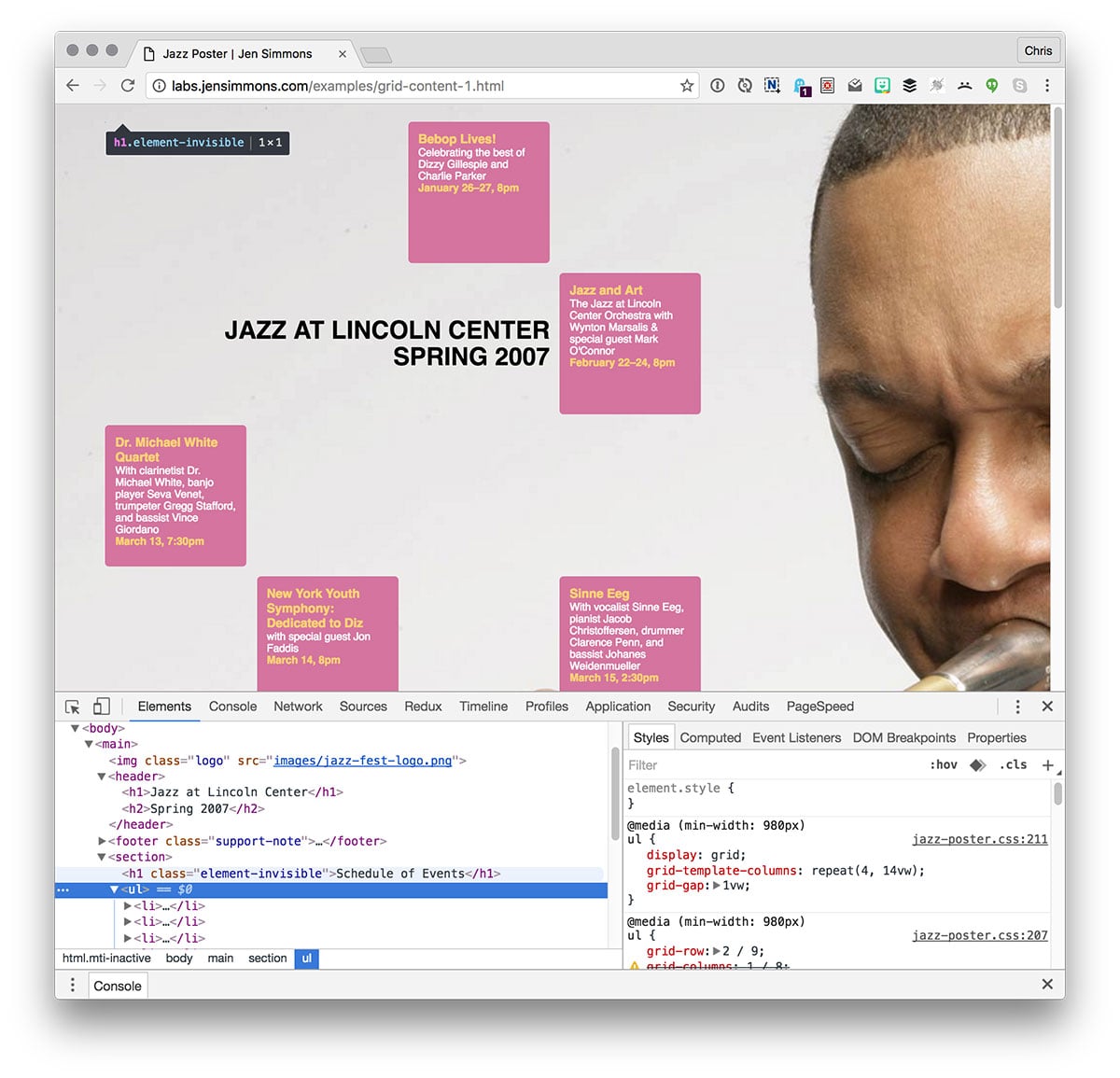This screenshot has width=1120, height=1078.
Task: Open the blue ghost extension with badge
Action: (x=801, y=87)
